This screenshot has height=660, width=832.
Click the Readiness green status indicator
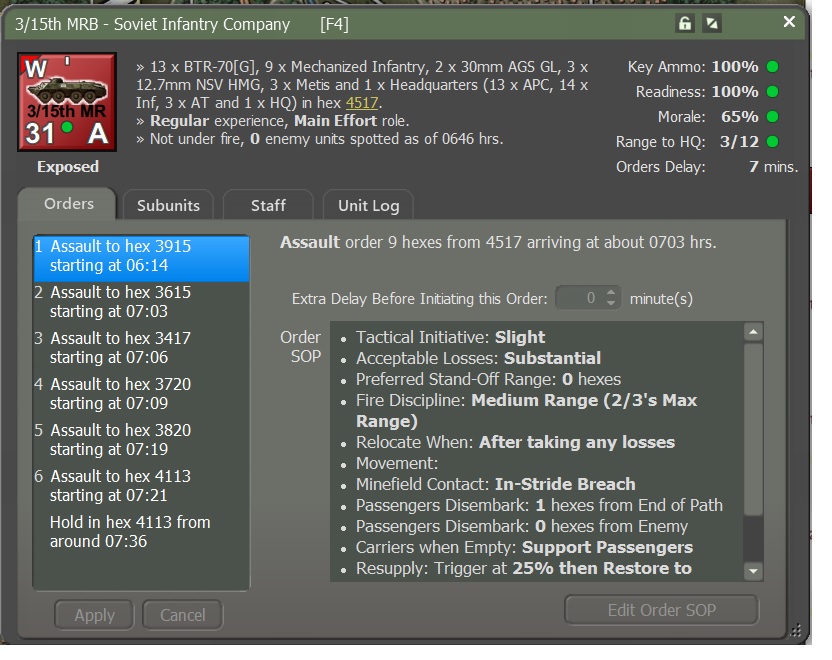point(773,92)
